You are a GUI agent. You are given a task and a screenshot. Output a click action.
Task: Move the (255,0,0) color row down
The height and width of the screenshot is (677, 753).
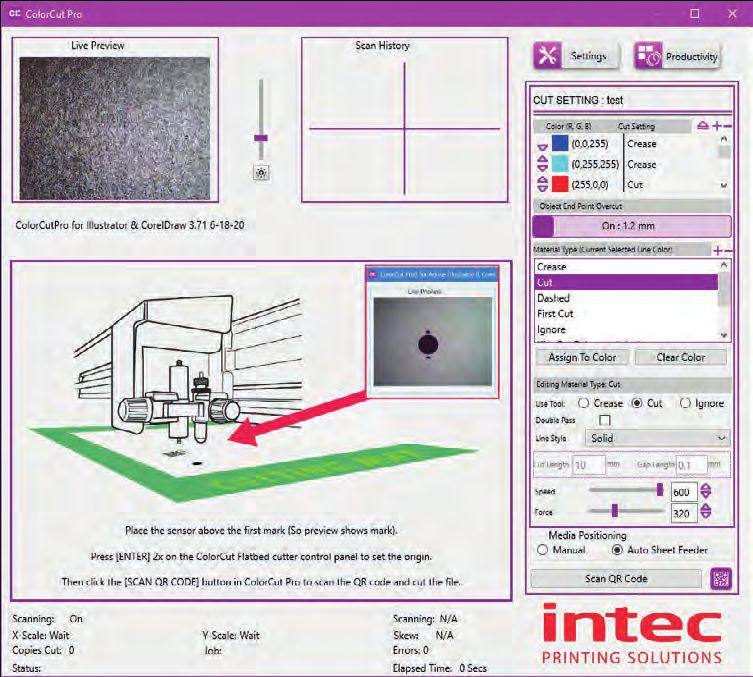tap(542, 189)
